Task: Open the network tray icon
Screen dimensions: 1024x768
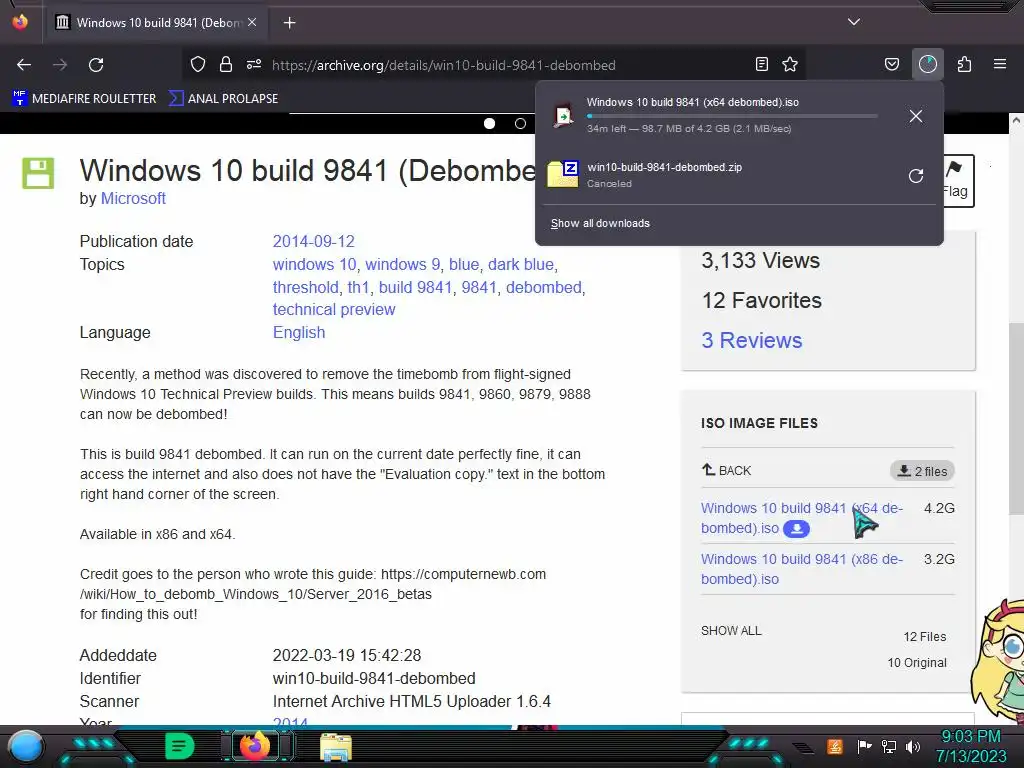Action: coord(889,746)
